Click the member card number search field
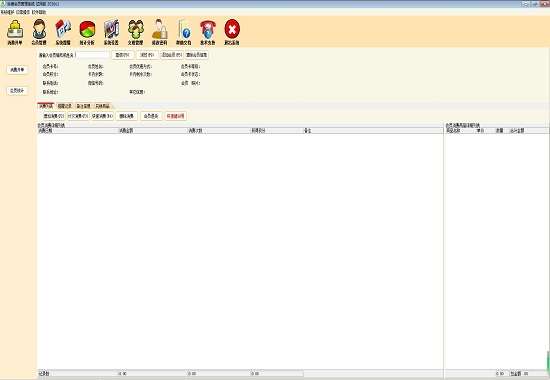 [x=93, y=55]
